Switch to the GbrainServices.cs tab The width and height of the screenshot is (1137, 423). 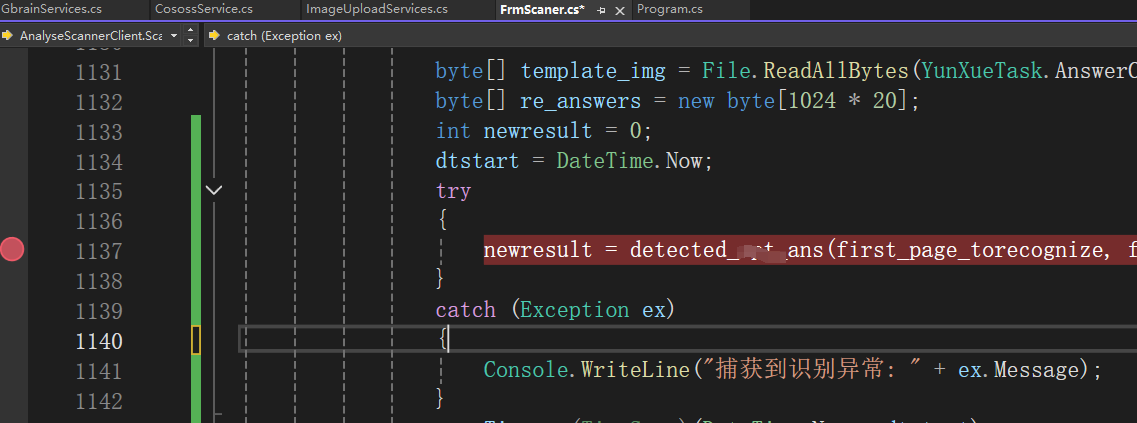coord(51,9)
